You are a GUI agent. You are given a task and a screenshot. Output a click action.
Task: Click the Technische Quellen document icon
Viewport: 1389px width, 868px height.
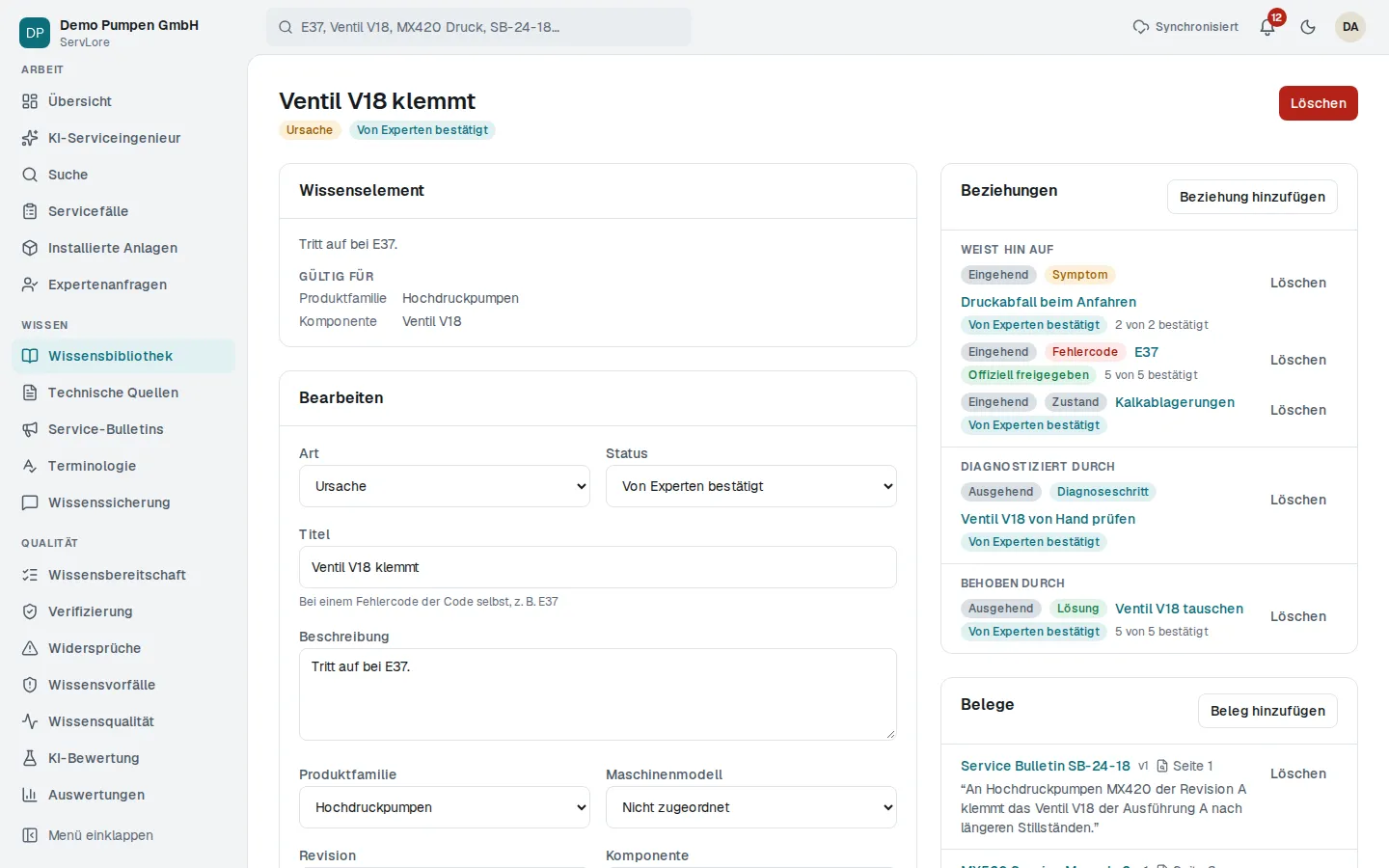[x=30, y=393]
